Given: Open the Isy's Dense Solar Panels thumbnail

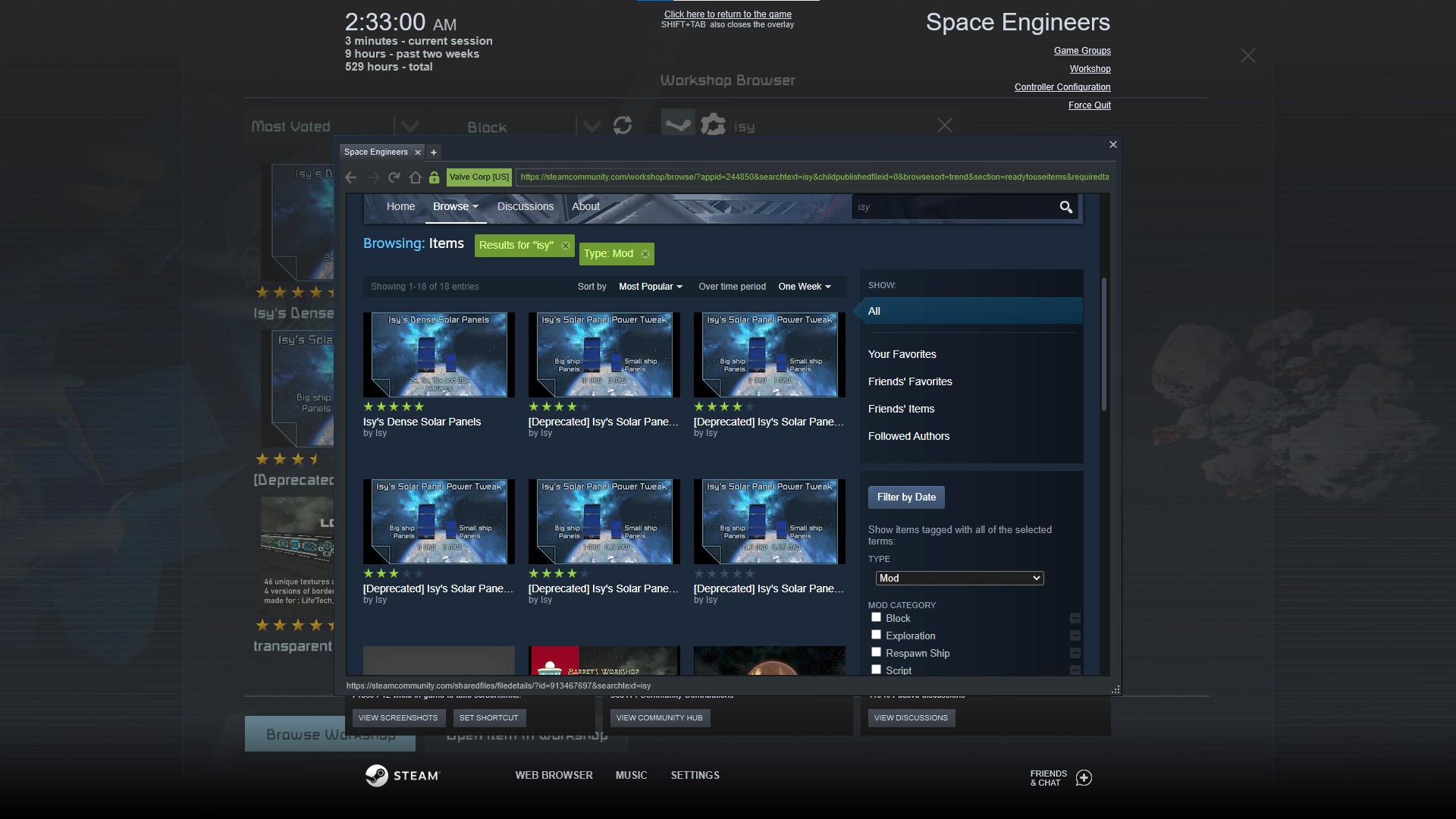Looking at the screenshot, I should pos(439,355).
